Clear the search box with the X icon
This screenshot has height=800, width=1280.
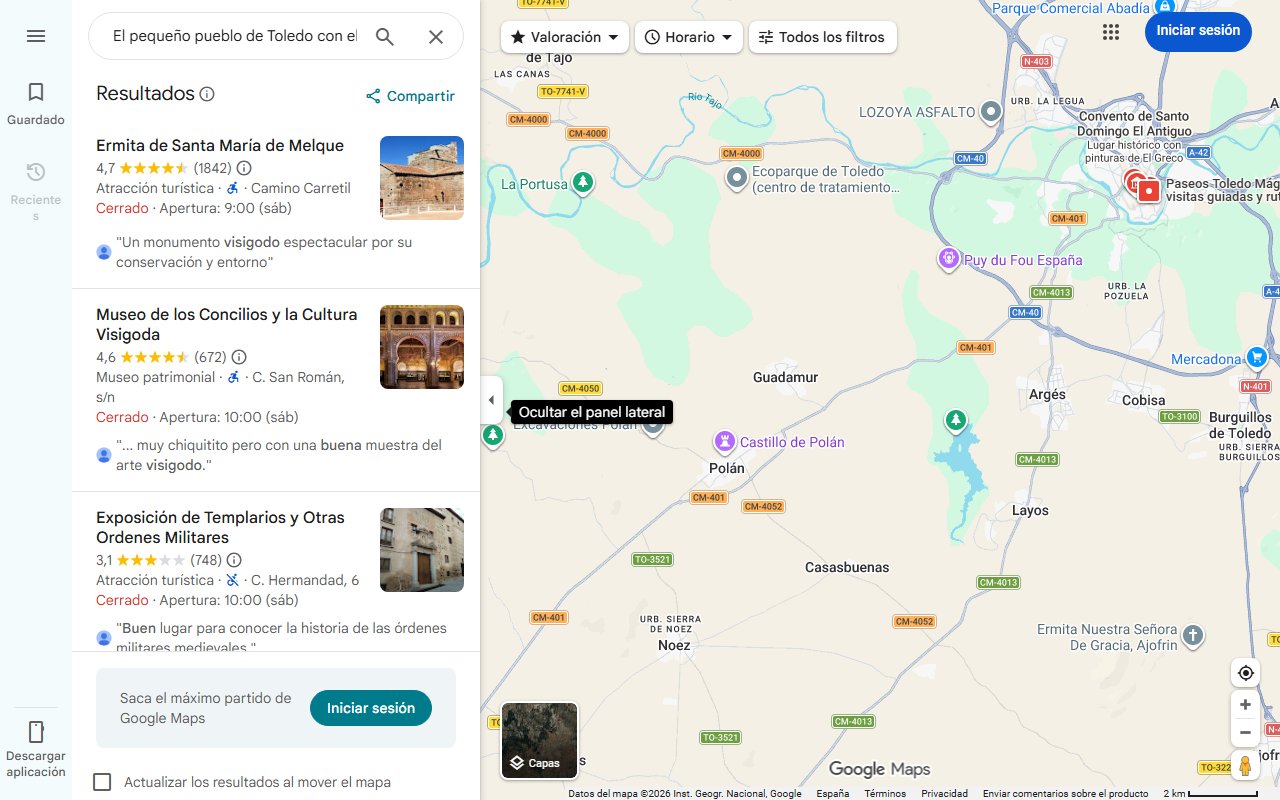[436, 36]
